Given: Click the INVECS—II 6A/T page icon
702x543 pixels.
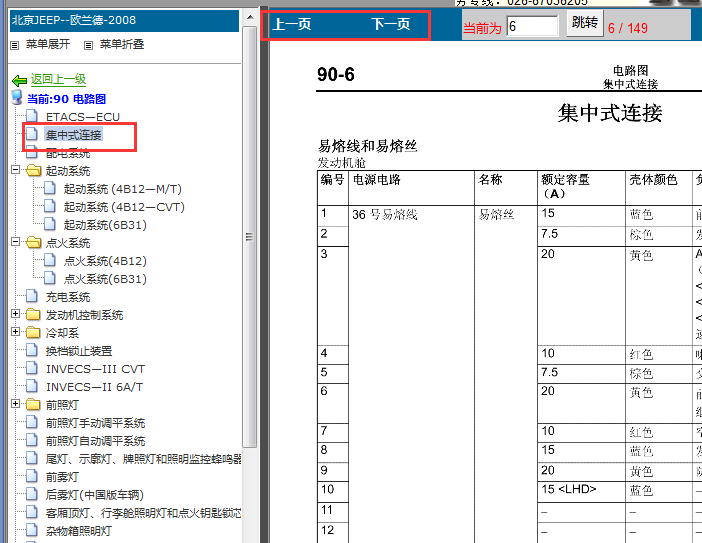Looking at the screenshot, I should pyautogui.click(x=32, y=386).
